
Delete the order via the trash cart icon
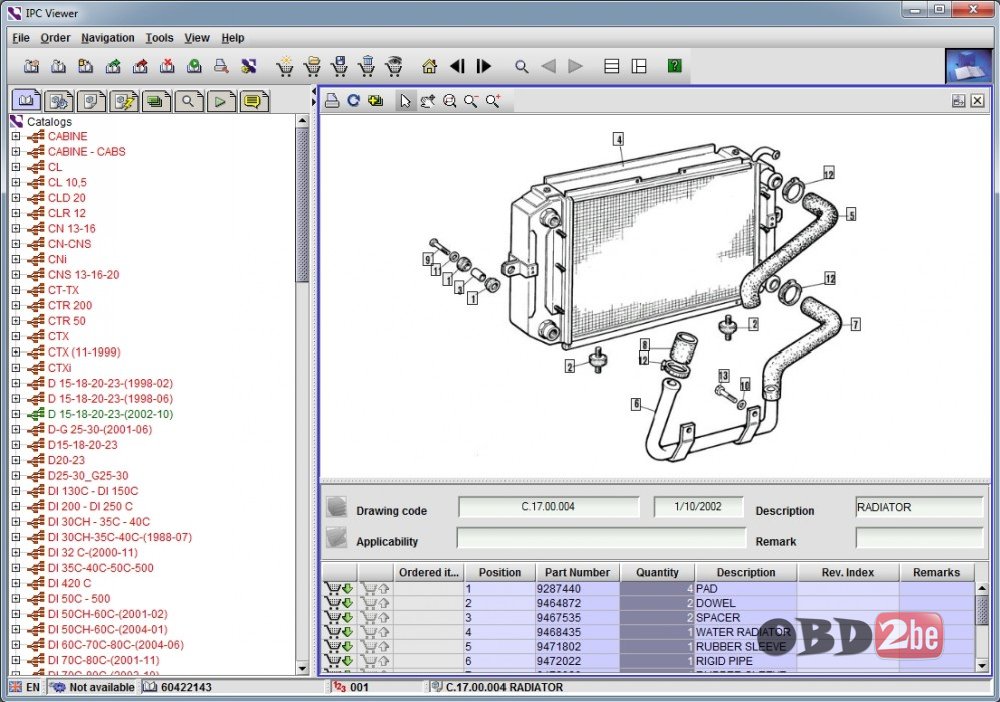tap(367, 66)
